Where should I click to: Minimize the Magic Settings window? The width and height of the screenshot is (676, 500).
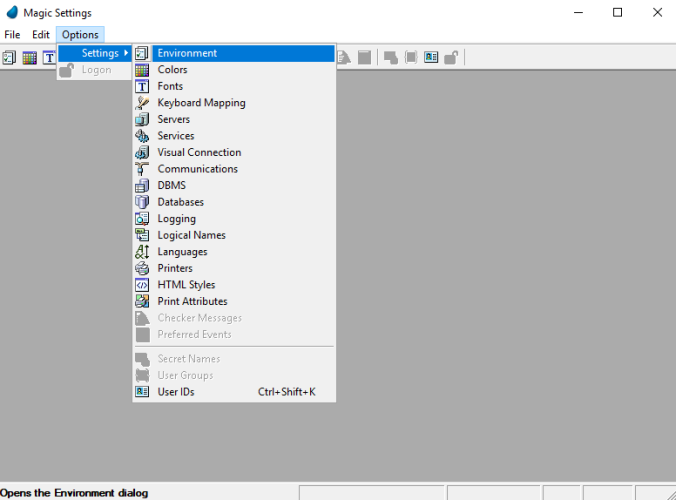tap(578, 12)
